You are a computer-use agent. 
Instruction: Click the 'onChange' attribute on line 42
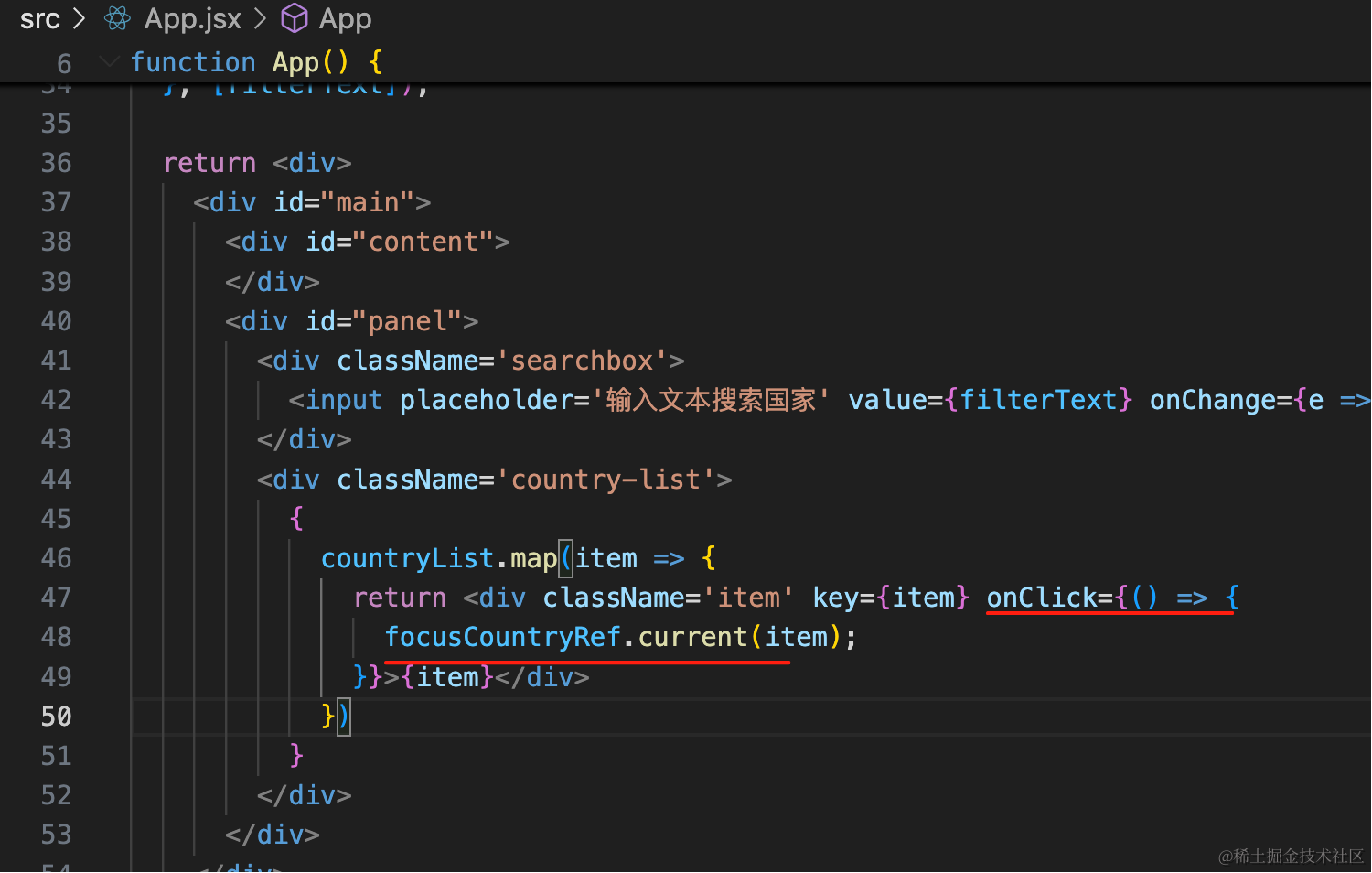pos(1213,400)
